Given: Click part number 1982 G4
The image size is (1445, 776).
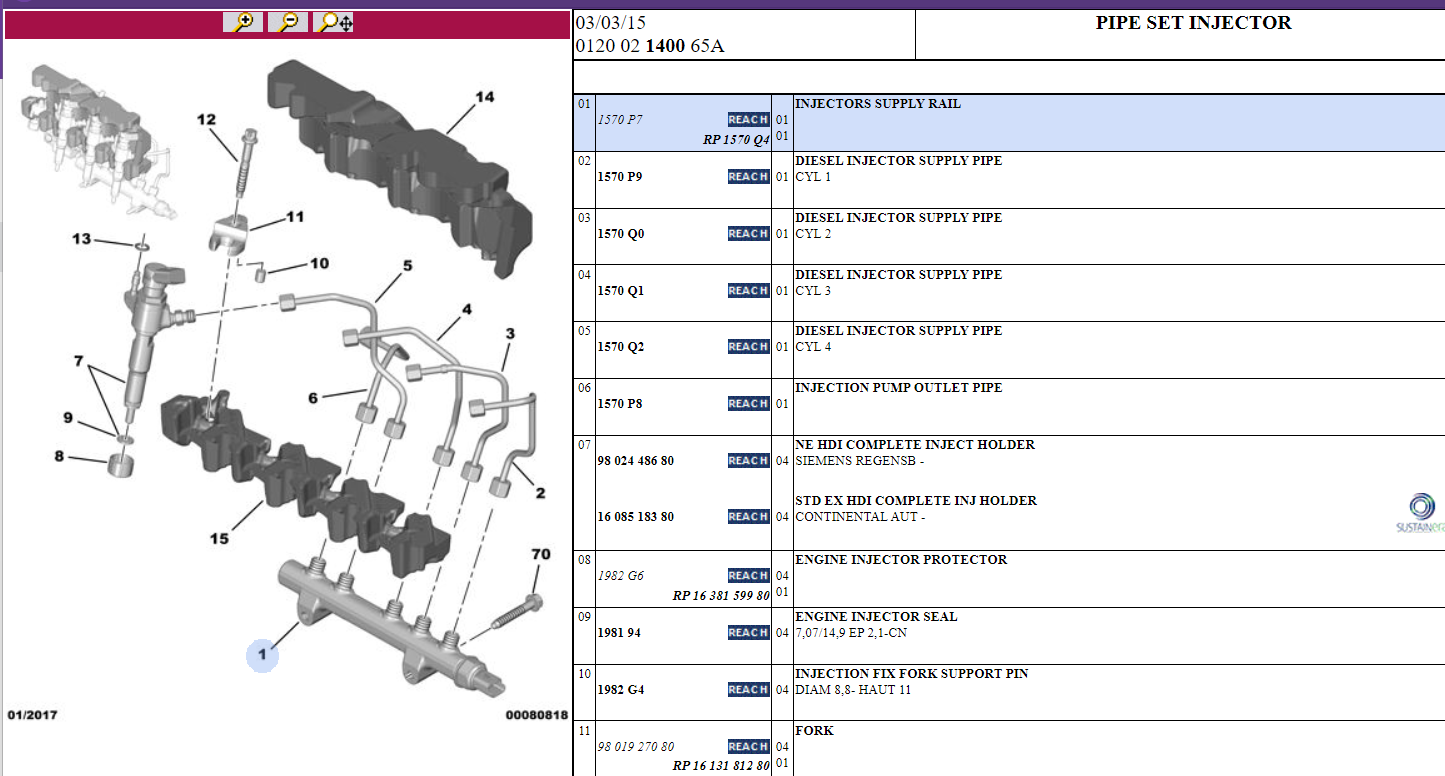Looking at the screenshot, I should [x=621, y=690].
